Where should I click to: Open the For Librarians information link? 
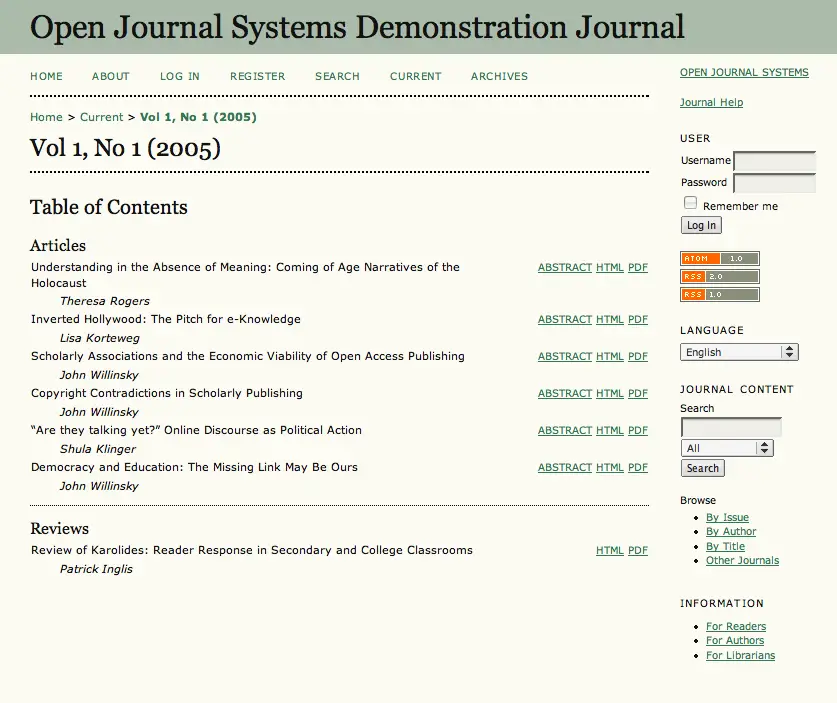(x=740, y=656)
